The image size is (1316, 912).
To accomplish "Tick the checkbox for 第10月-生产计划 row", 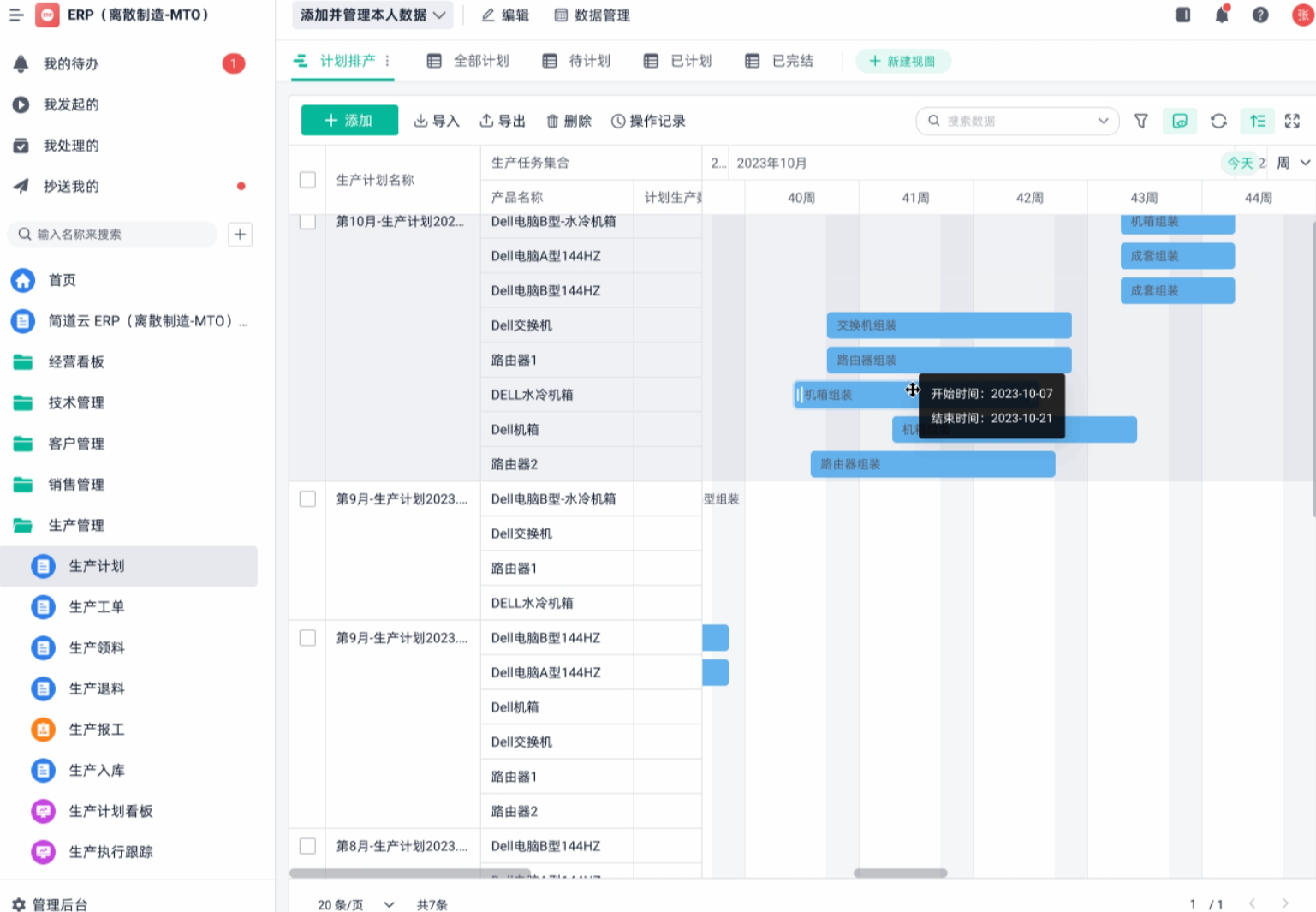I will pyautogui.click(x=307, y=221).
